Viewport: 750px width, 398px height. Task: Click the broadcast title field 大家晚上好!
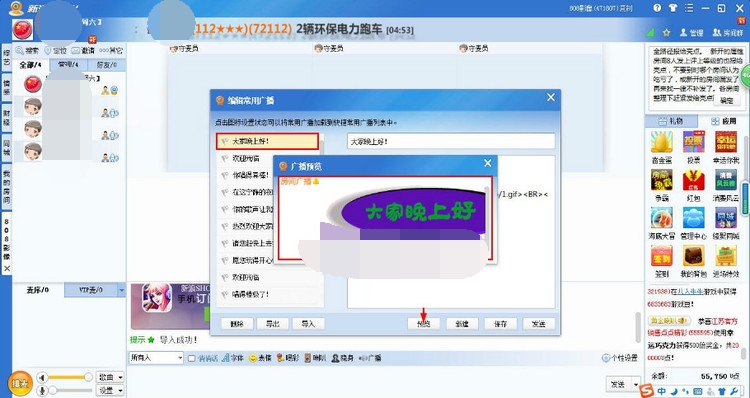pos(451,142)
